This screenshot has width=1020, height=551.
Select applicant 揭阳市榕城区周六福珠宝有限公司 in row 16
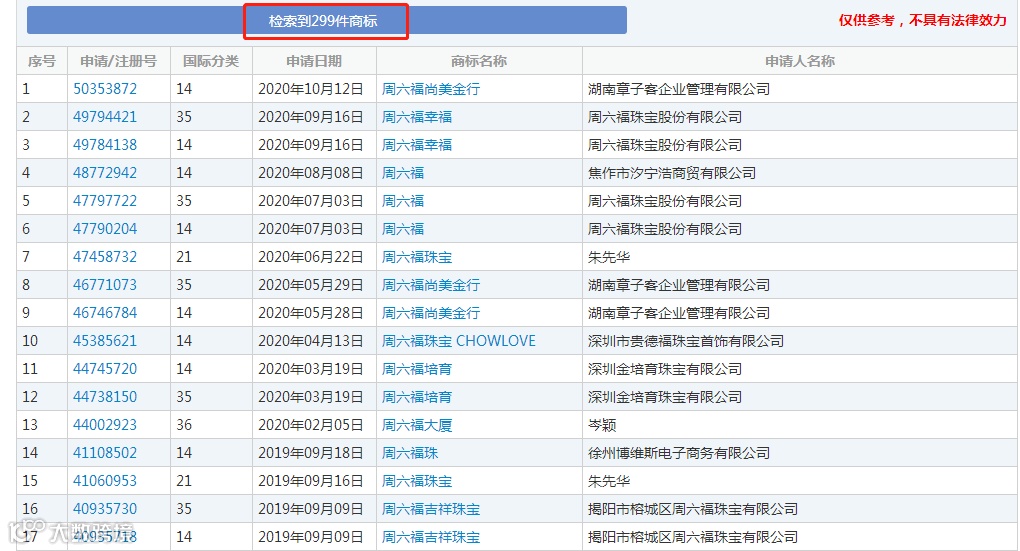pyautogui.click(x=693, y=508)
